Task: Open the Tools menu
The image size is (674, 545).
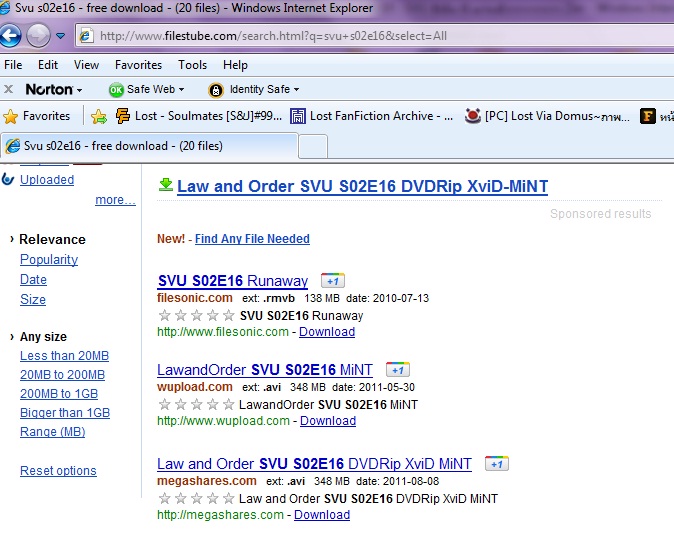Action: tap(193, 65)
